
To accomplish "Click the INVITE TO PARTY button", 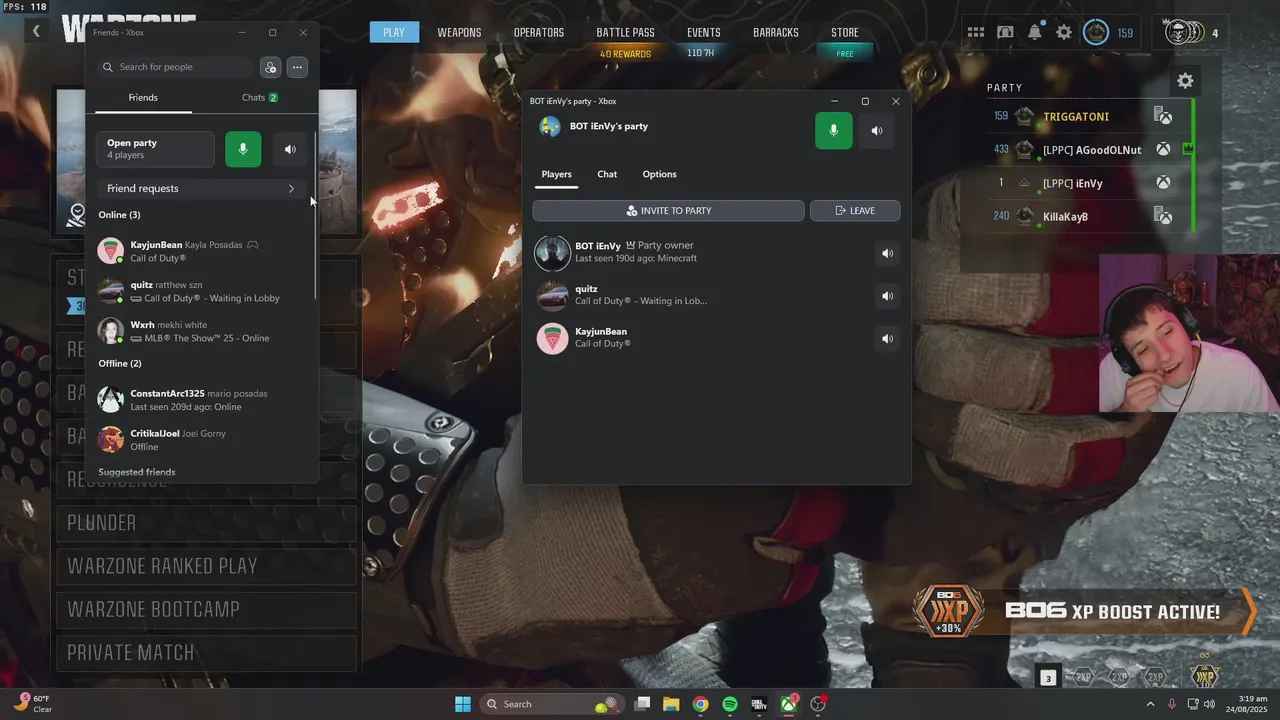I will (668, 210).
